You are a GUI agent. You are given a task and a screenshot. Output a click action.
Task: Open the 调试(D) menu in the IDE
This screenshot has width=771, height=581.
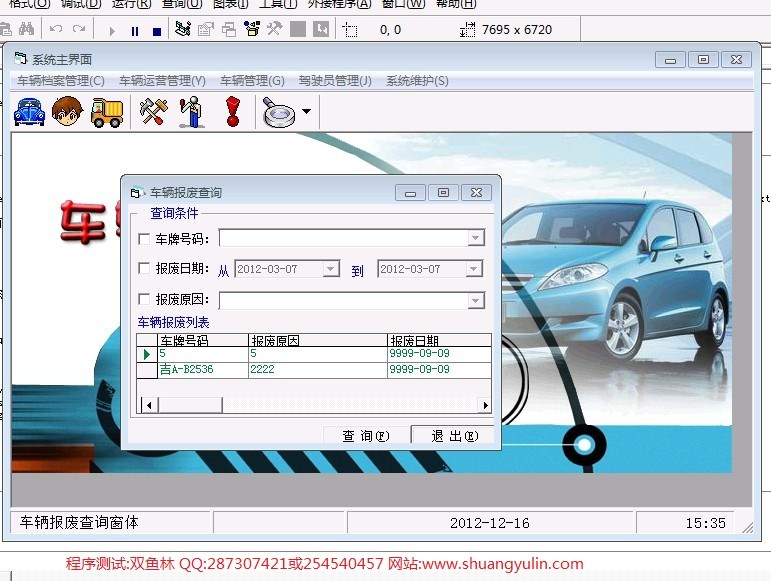point(81,4)
